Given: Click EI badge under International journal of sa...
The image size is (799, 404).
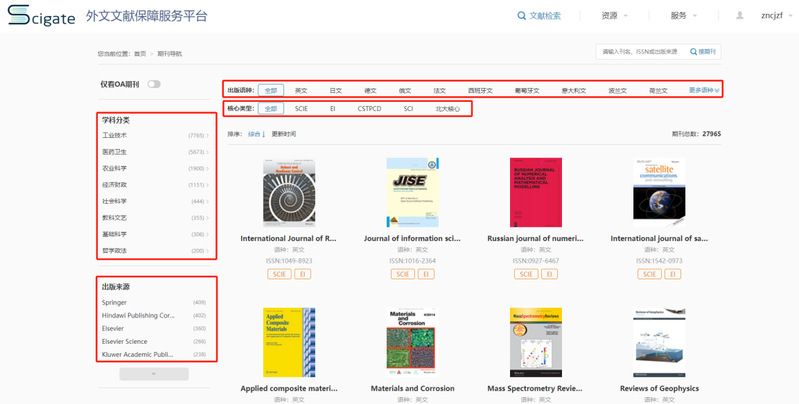Looking at the screenshot, I should 674,273.
